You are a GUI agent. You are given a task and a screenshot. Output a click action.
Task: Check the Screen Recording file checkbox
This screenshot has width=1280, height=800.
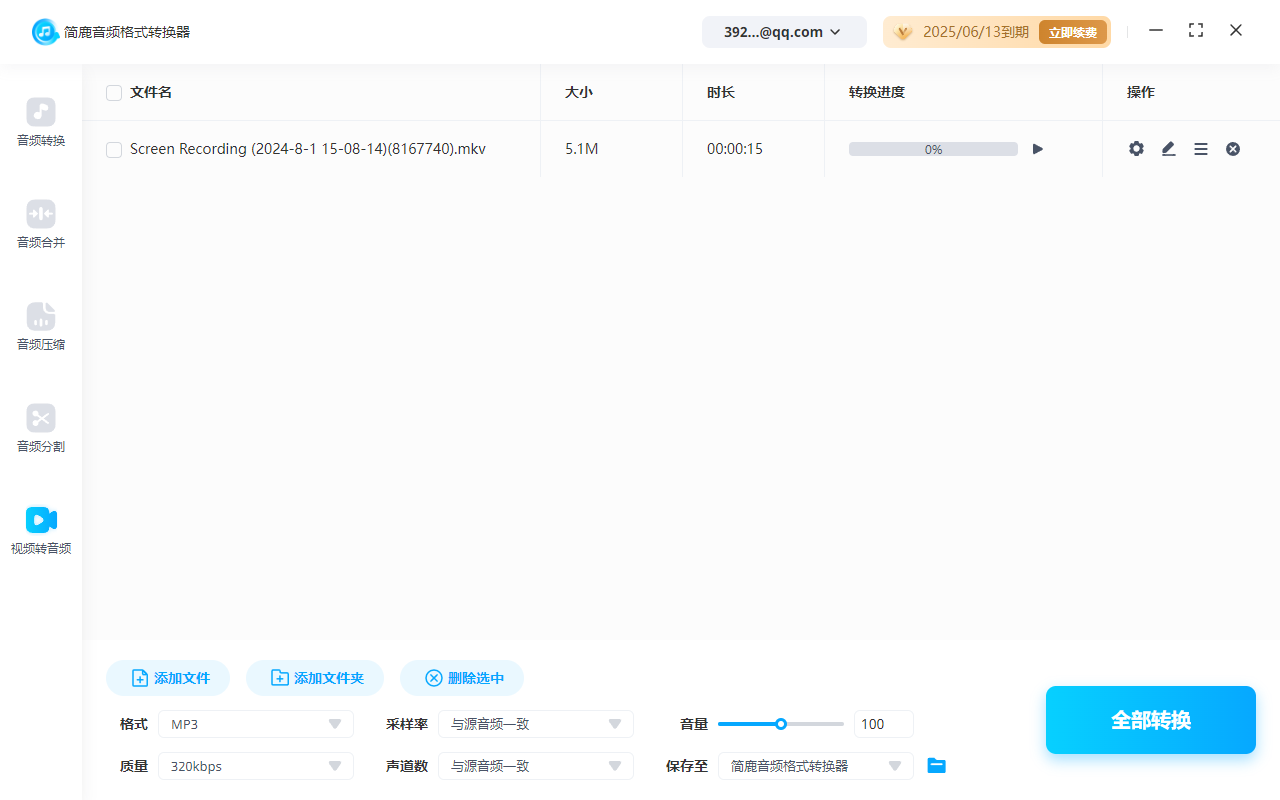point(114,149)
